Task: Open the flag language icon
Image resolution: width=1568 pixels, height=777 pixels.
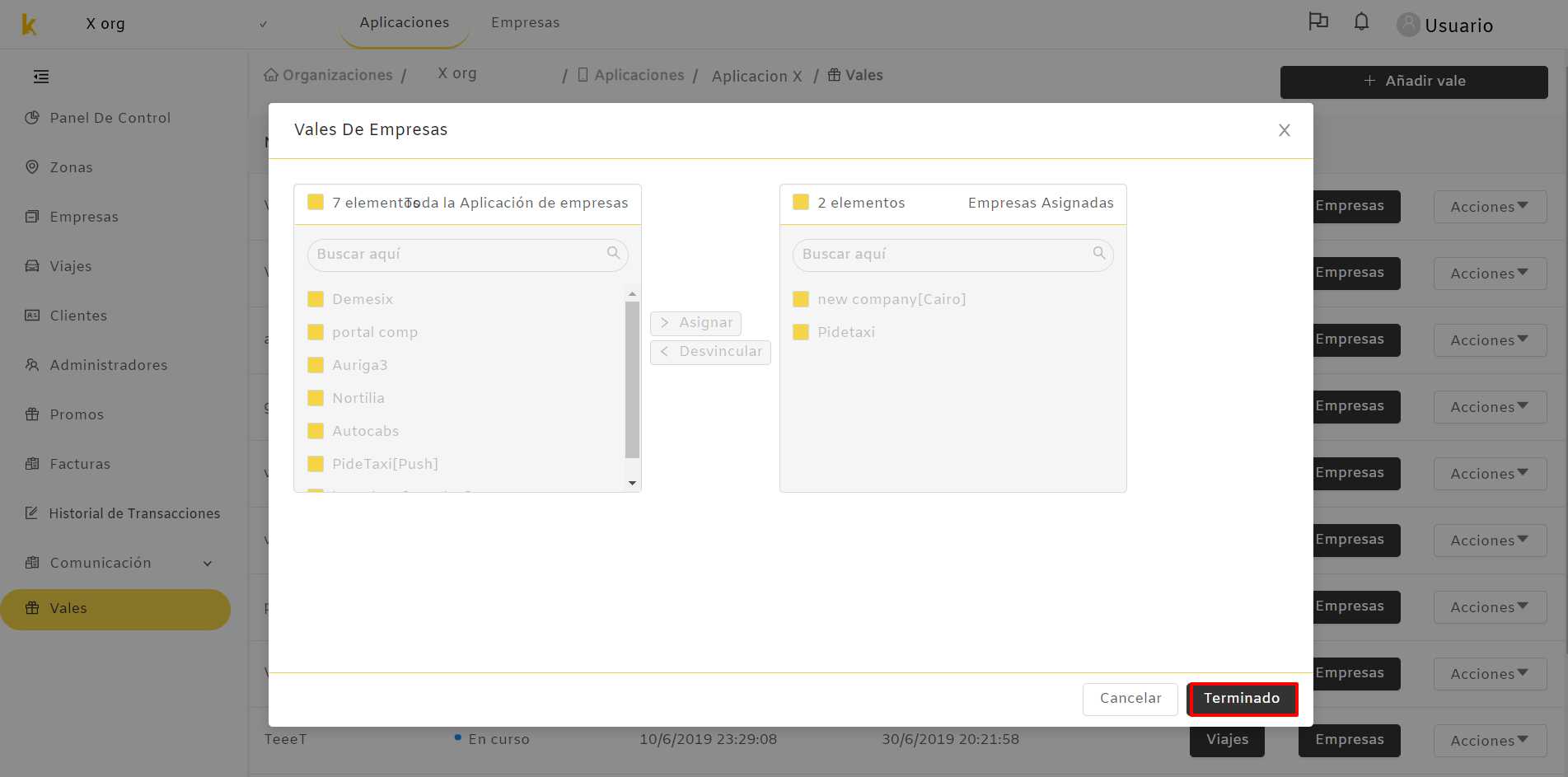Action: click(x=1318, y=21)
